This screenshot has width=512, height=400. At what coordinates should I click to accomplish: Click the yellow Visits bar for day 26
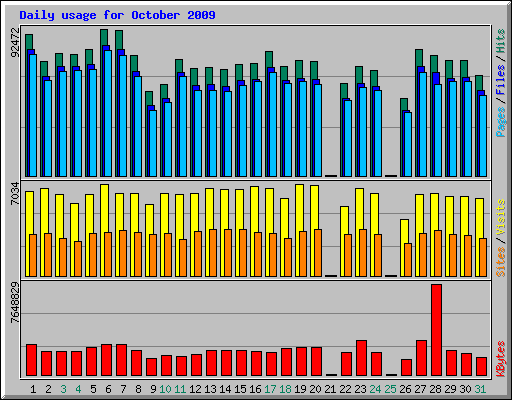(403, 231)
